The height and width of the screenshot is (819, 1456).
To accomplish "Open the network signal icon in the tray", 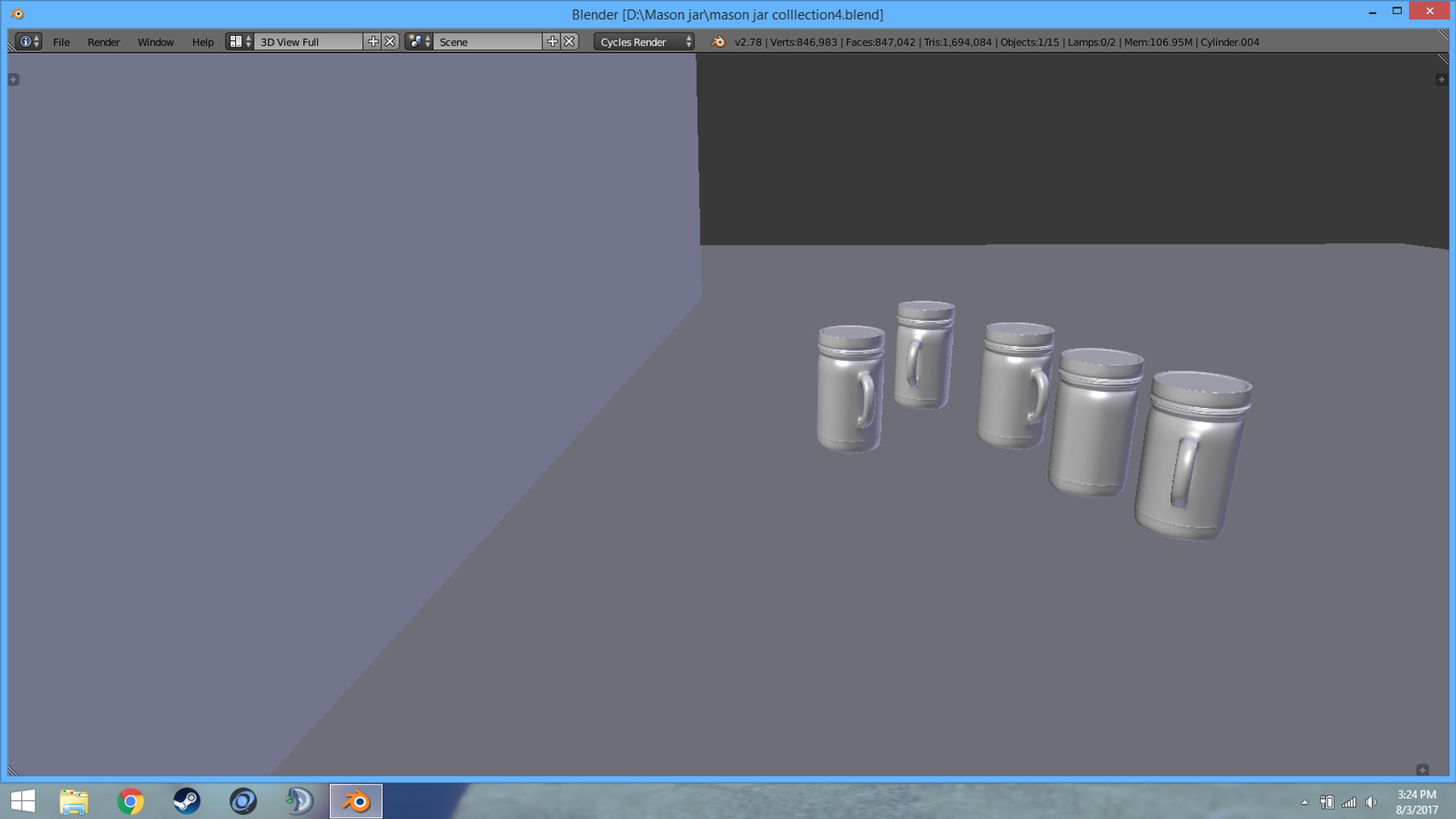I will [1348, 802].
